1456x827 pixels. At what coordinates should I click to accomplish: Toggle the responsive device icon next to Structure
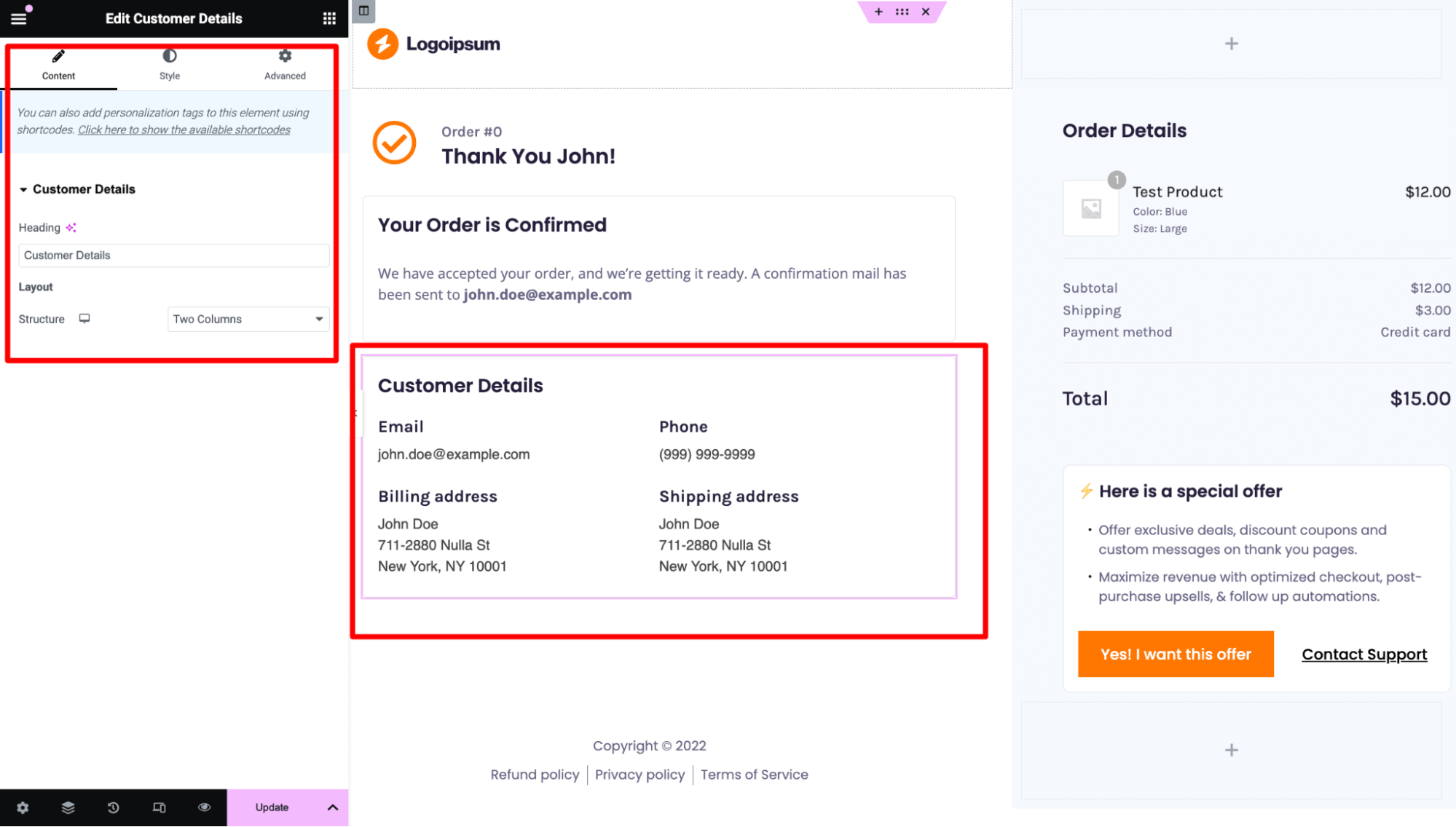coord(84,319)
